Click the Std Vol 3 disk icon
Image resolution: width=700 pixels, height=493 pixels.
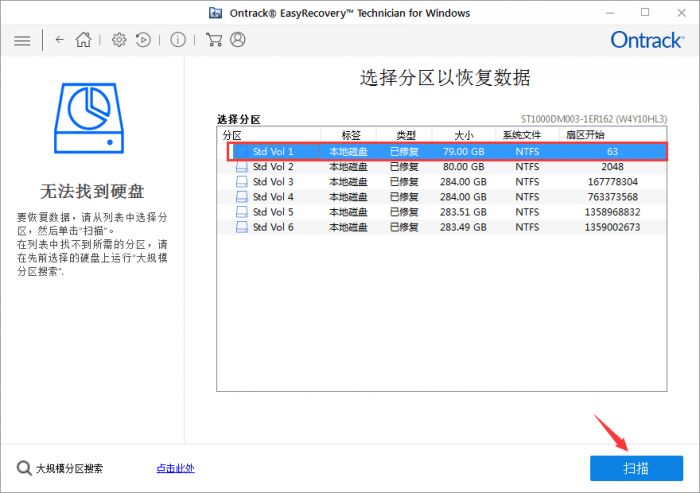(x=242, y=182)
